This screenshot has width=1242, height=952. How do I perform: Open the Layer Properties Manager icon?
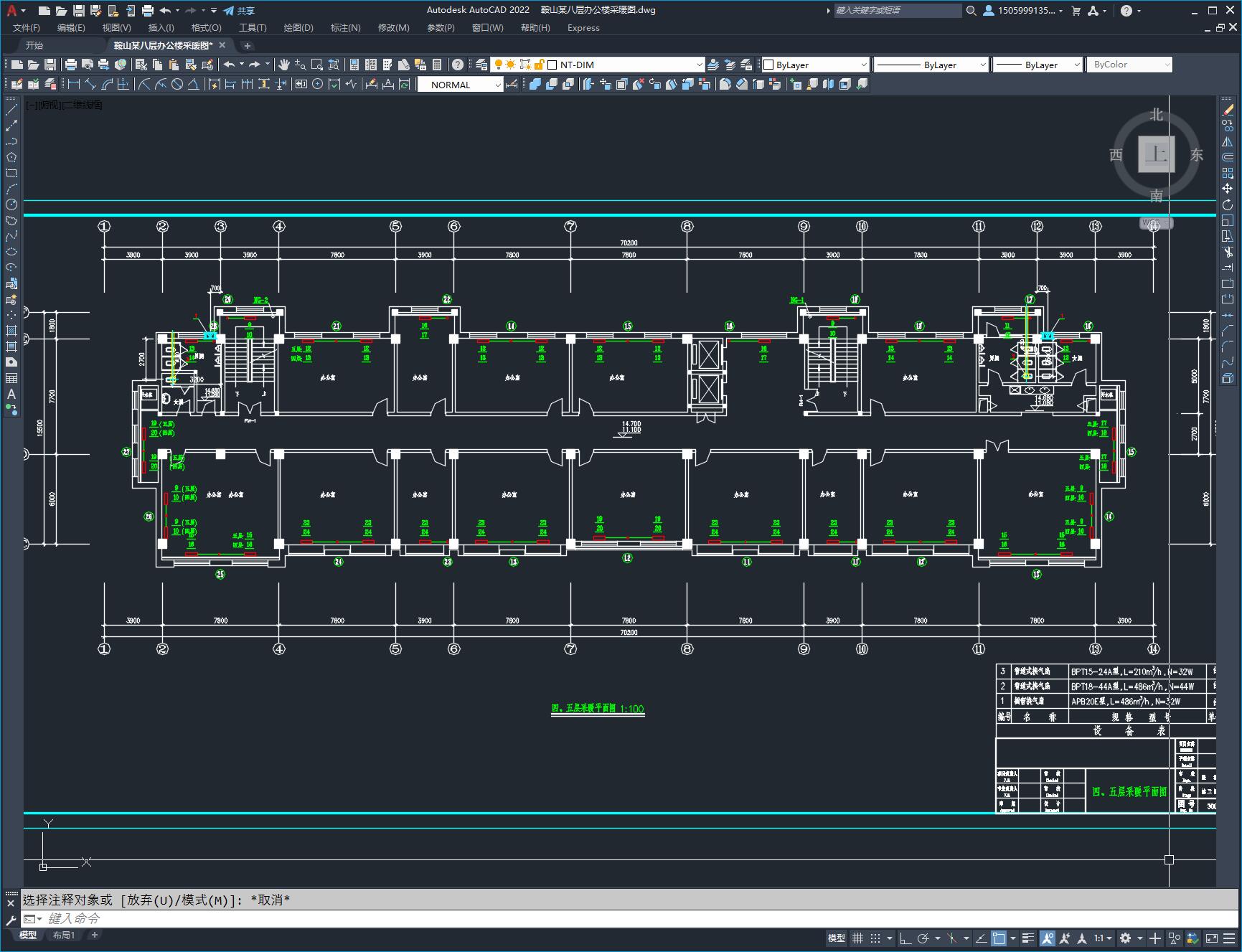(x=481, y=65)
